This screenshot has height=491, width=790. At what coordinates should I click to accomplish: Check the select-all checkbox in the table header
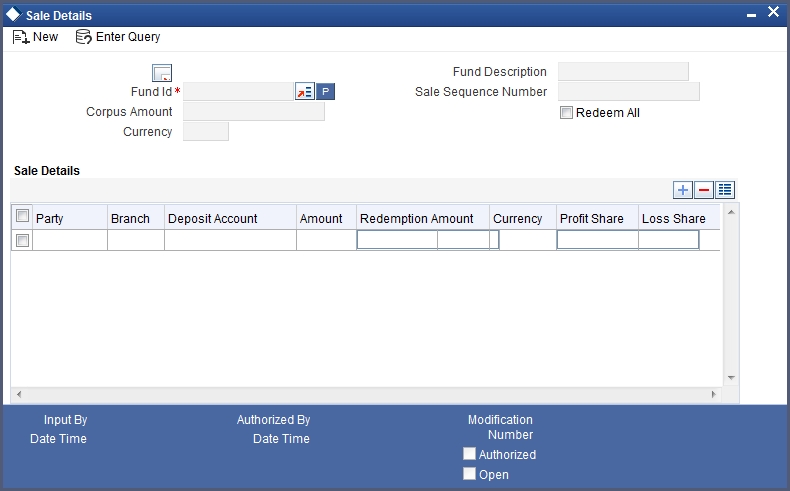click(x=22, y=216)
